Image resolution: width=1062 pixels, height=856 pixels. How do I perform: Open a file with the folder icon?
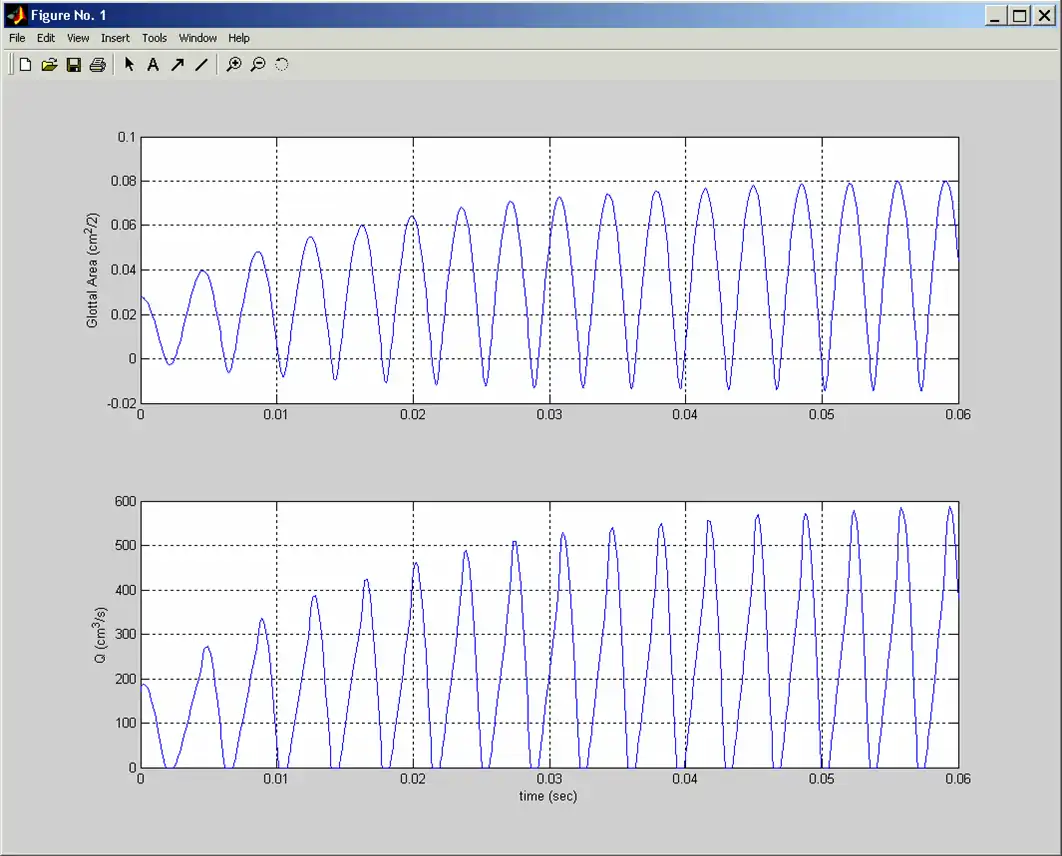(49, 65)
